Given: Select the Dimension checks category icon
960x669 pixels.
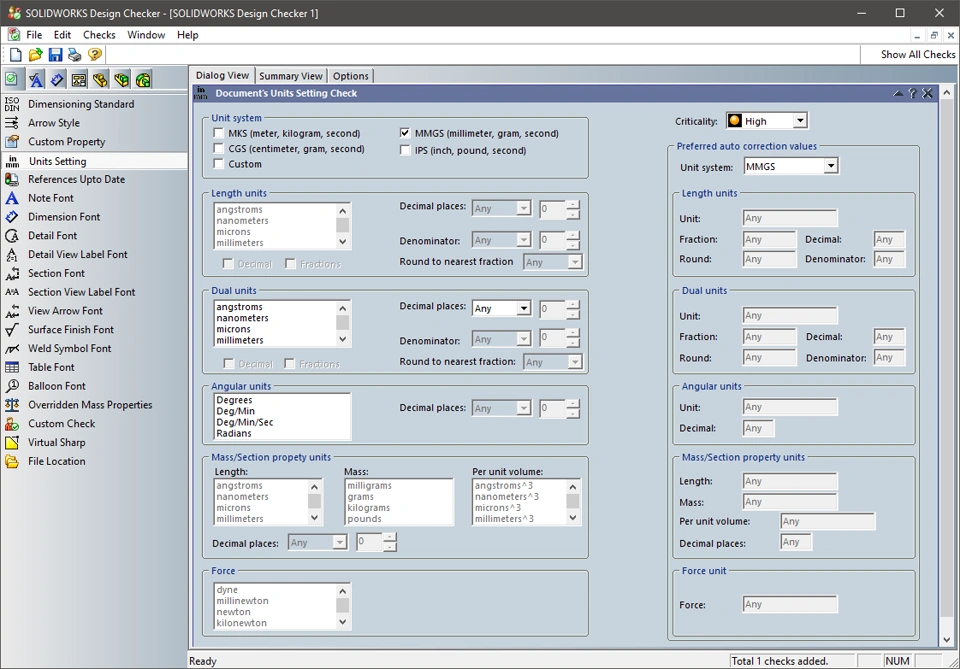Looking at the screenshot, I should [57, 79].
